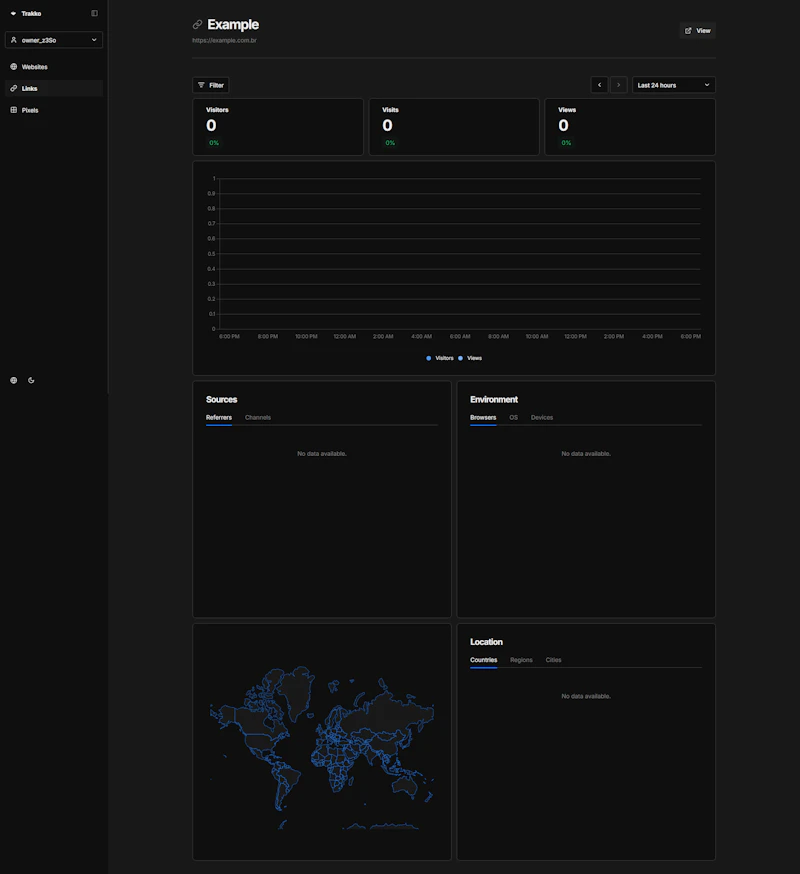Select the Browsers tab
800x874 pixels.
pos(483,417)
